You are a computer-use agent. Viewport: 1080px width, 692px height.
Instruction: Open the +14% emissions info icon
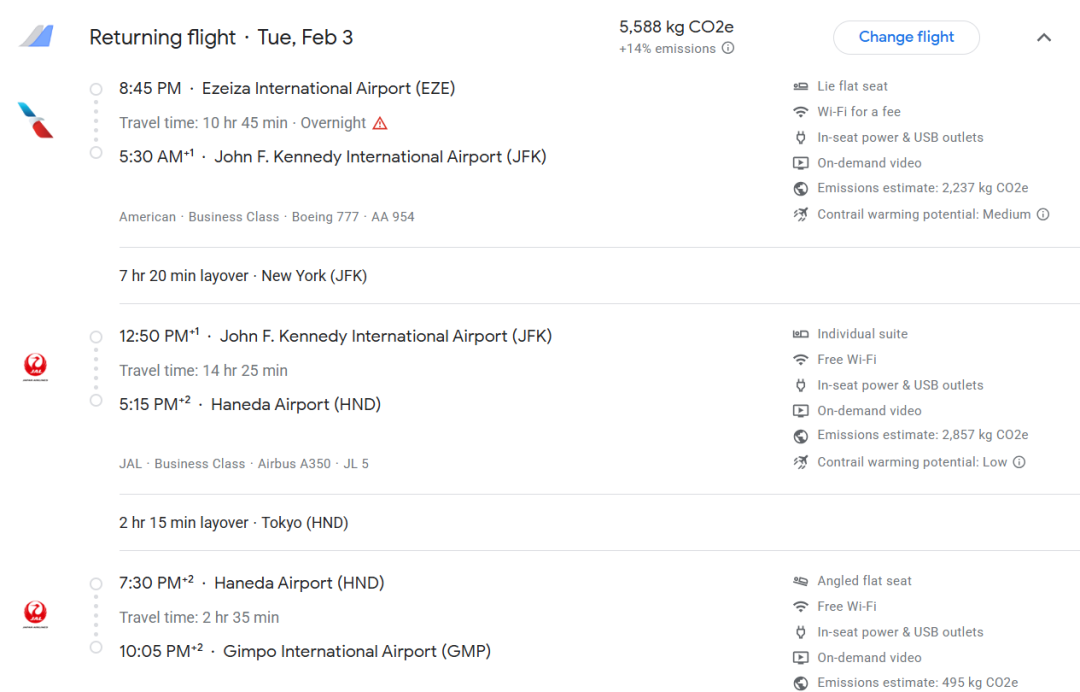pyautogui.click(x=728, y=48)
